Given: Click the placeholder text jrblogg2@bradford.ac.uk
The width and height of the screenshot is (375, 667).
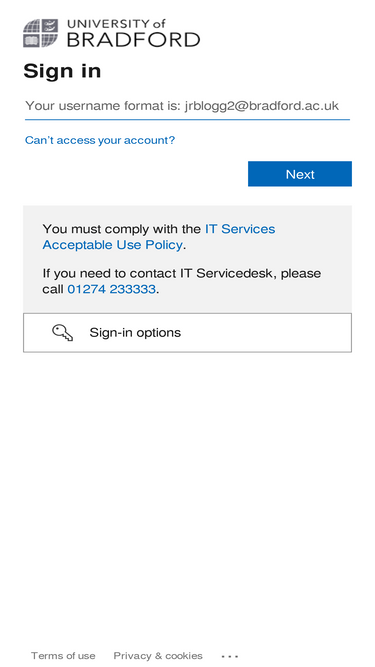Looking at the screenshot, I should pyautogui.click(x=261, y=105).
